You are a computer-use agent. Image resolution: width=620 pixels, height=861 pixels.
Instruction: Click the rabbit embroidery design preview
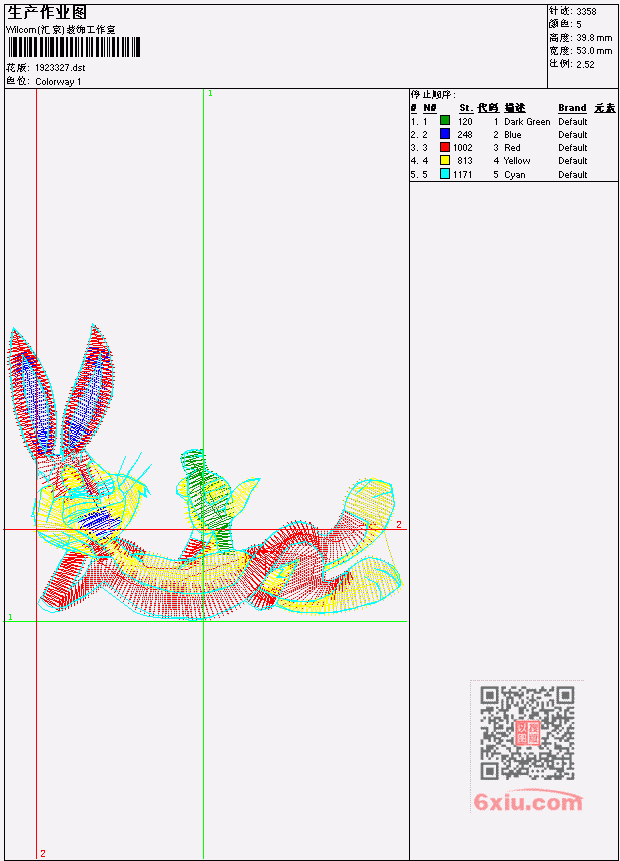point(204,472)
